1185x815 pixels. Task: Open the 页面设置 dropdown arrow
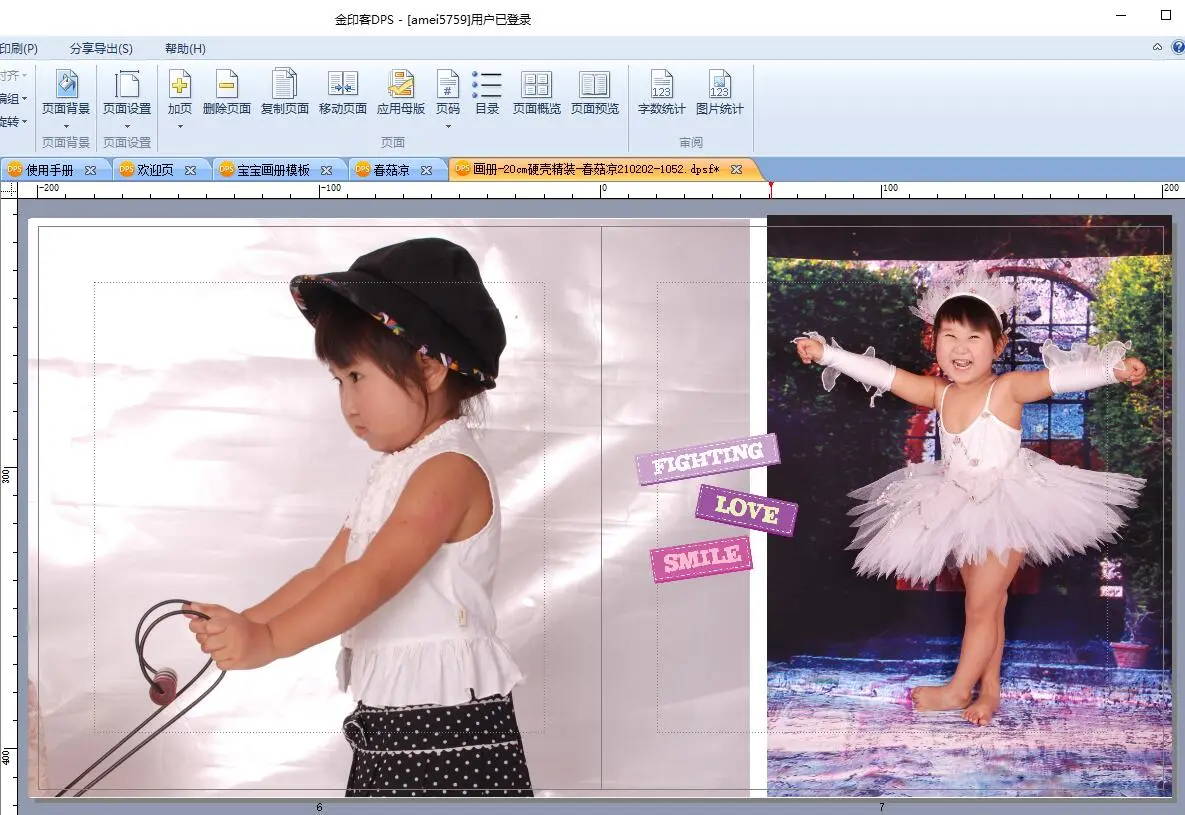click(x=127, y=126)
